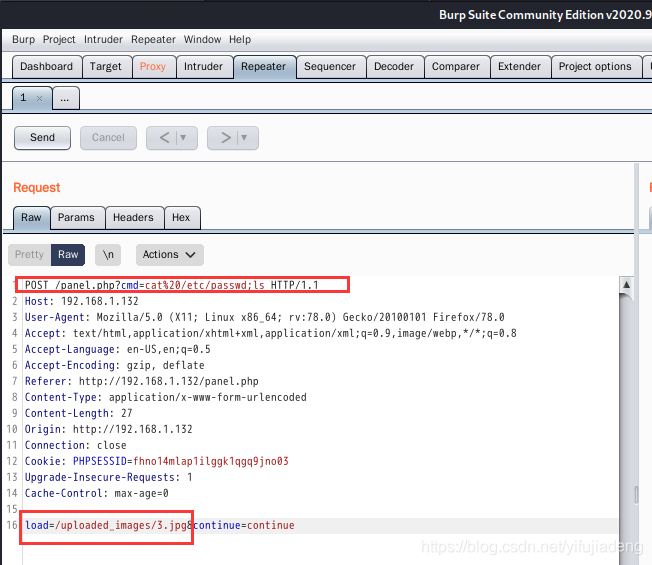Switch to the Sequencer tab
652x565 pixels.
(330, 67)
